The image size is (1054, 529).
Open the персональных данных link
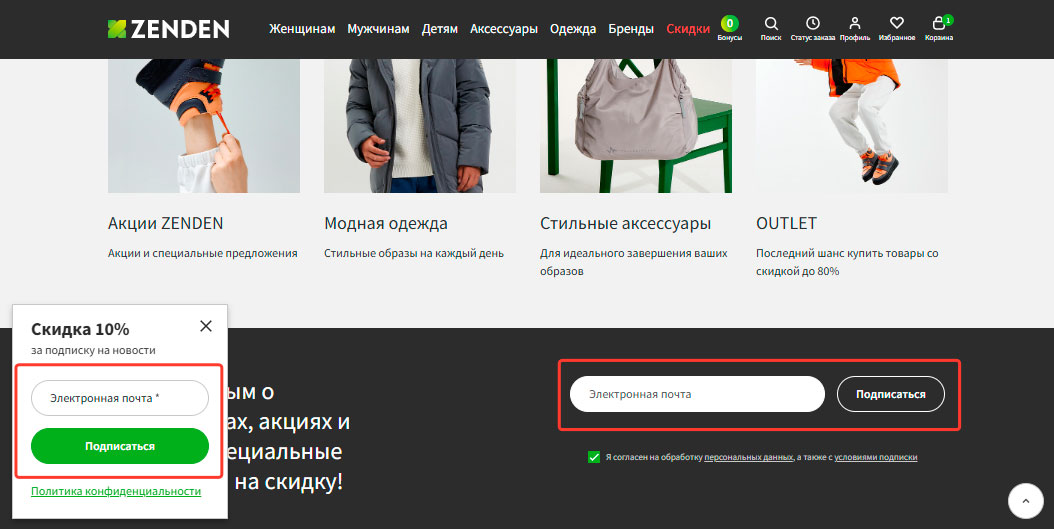748,457
